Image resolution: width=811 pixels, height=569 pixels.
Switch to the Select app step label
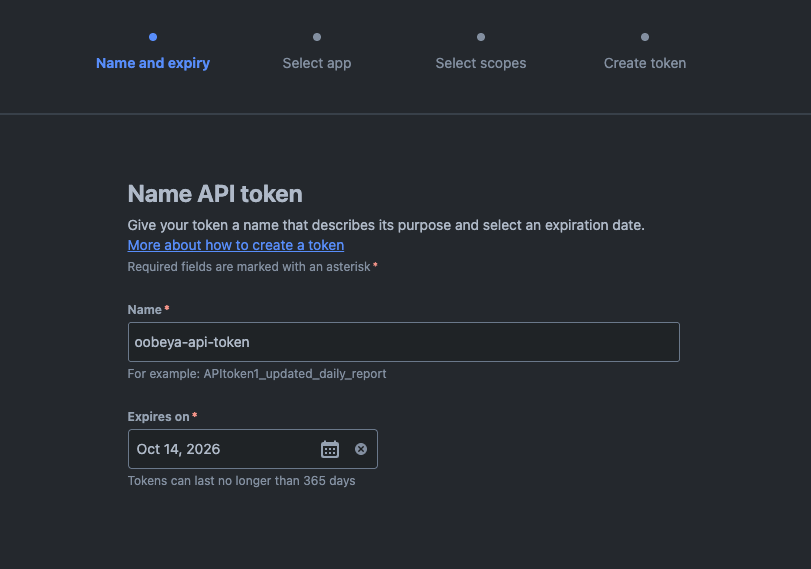(317, 63)
